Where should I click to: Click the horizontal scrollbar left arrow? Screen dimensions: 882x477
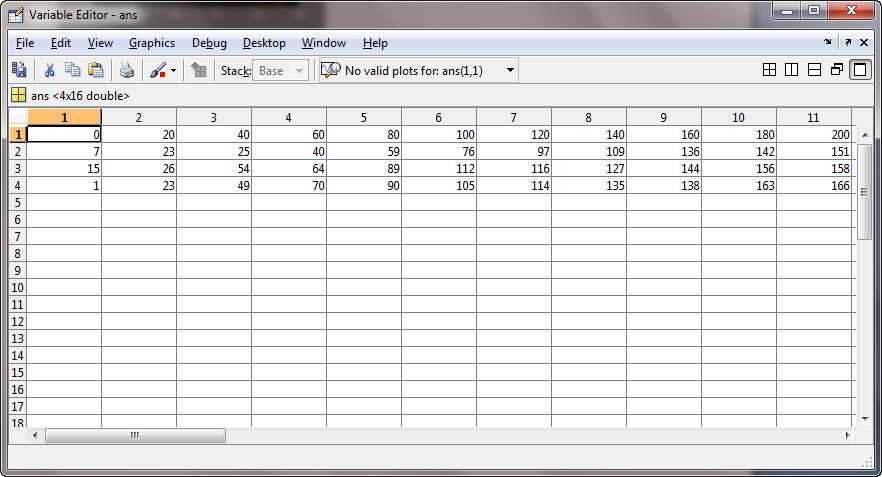(35, 435)
